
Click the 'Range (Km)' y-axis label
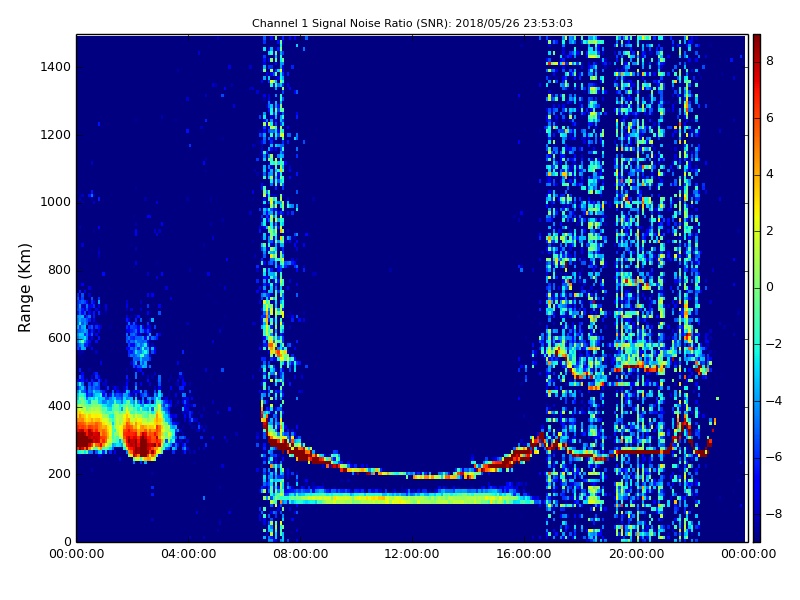pos(24,288)
